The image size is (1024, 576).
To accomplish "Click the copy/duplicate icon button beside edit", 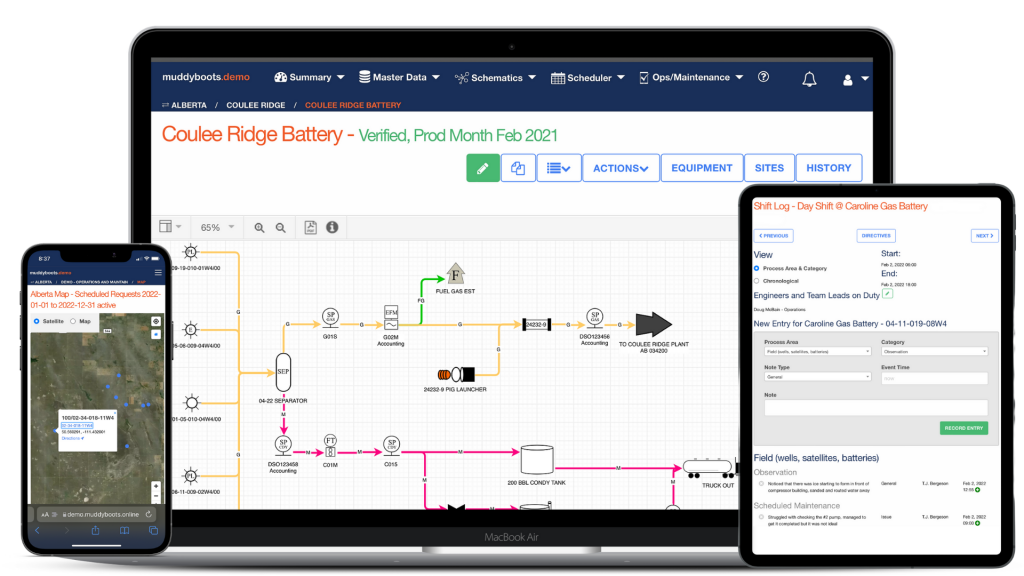I will pos(518,168).
